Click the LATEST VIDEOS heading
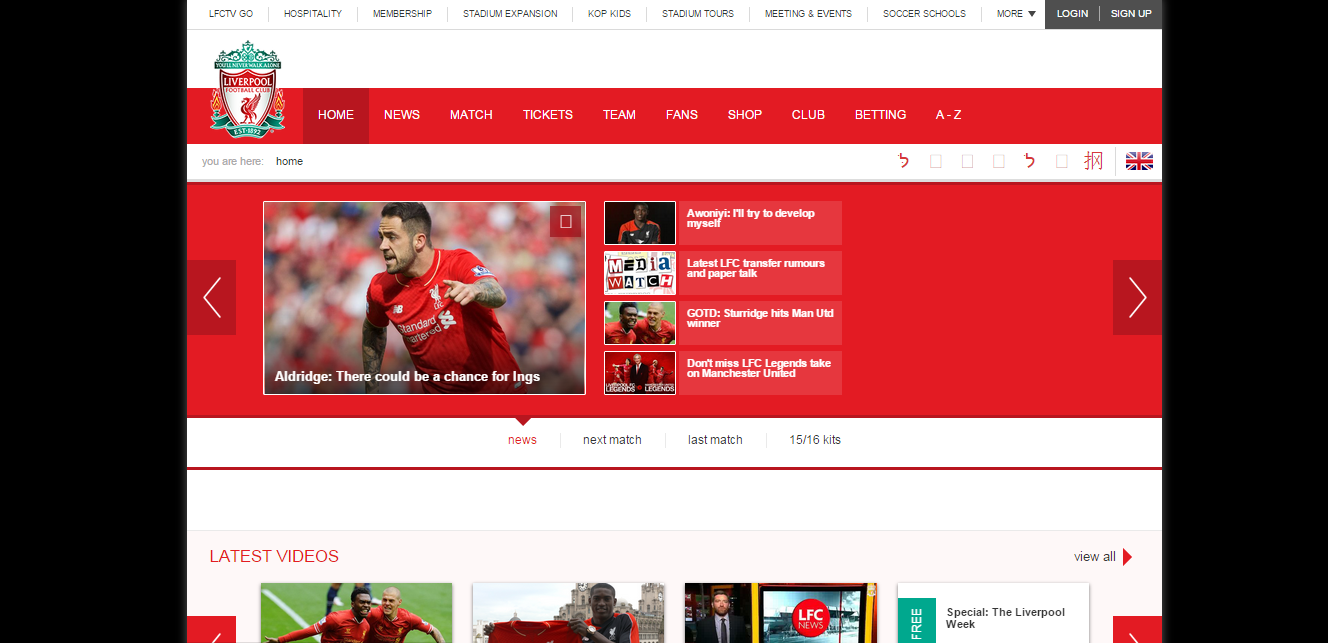 (274, 556)
